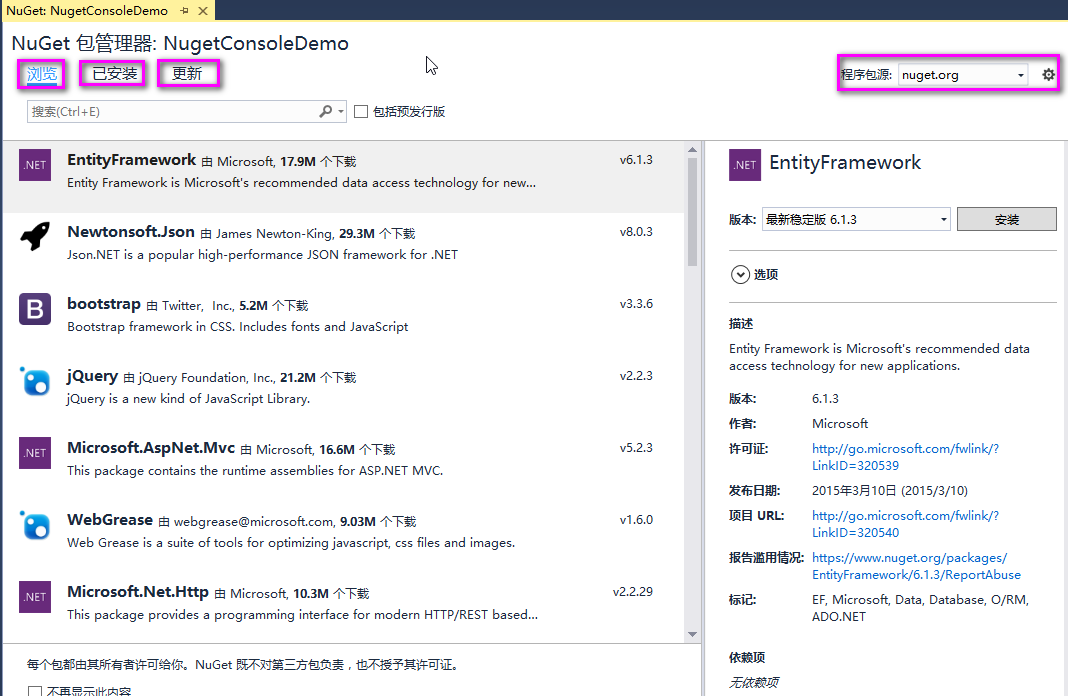Enable the 包括预发行版 prerelease checkbox
Image resolution: width=1068 pixels, height=696 pixels.
(362, 112)
